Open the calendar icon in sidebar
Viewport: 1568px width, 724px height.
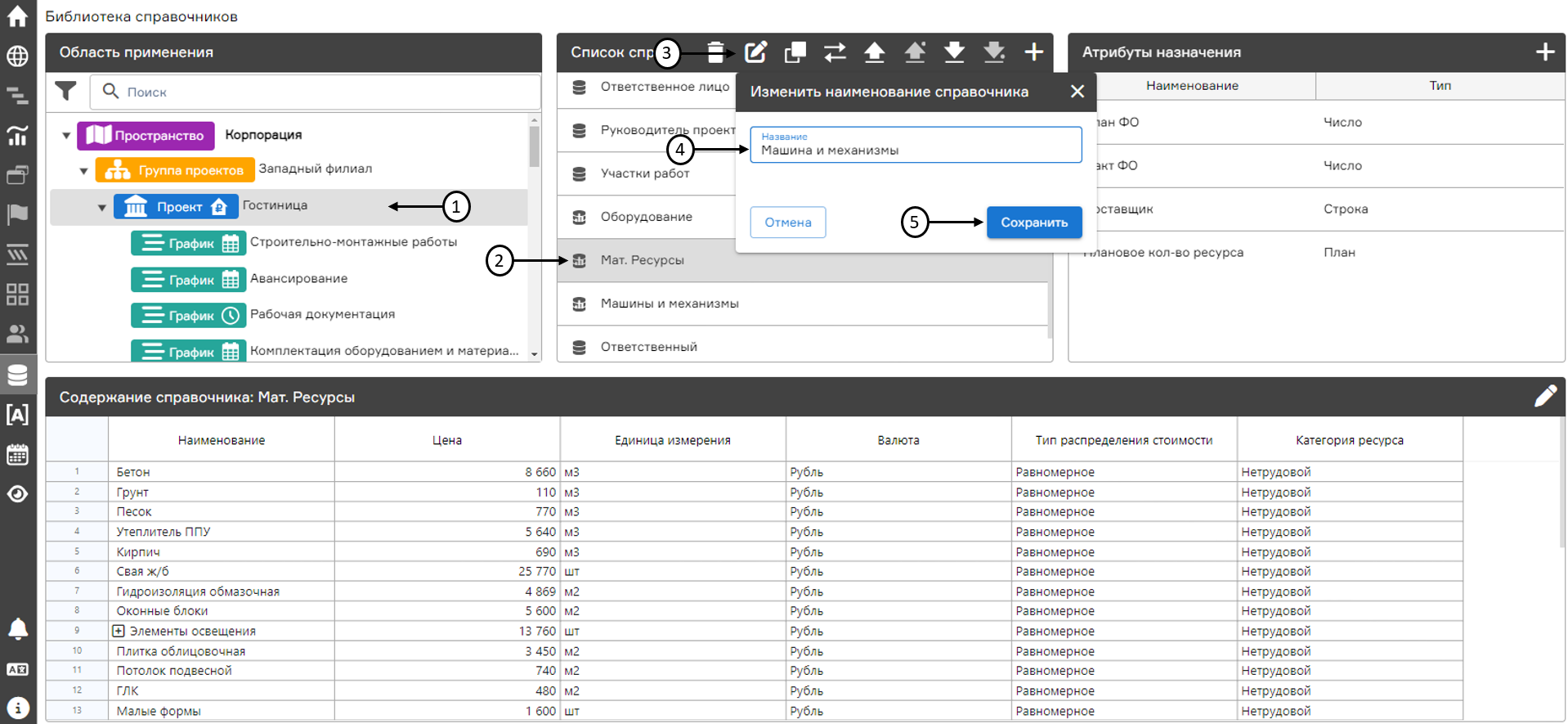[x=17, y=454]
